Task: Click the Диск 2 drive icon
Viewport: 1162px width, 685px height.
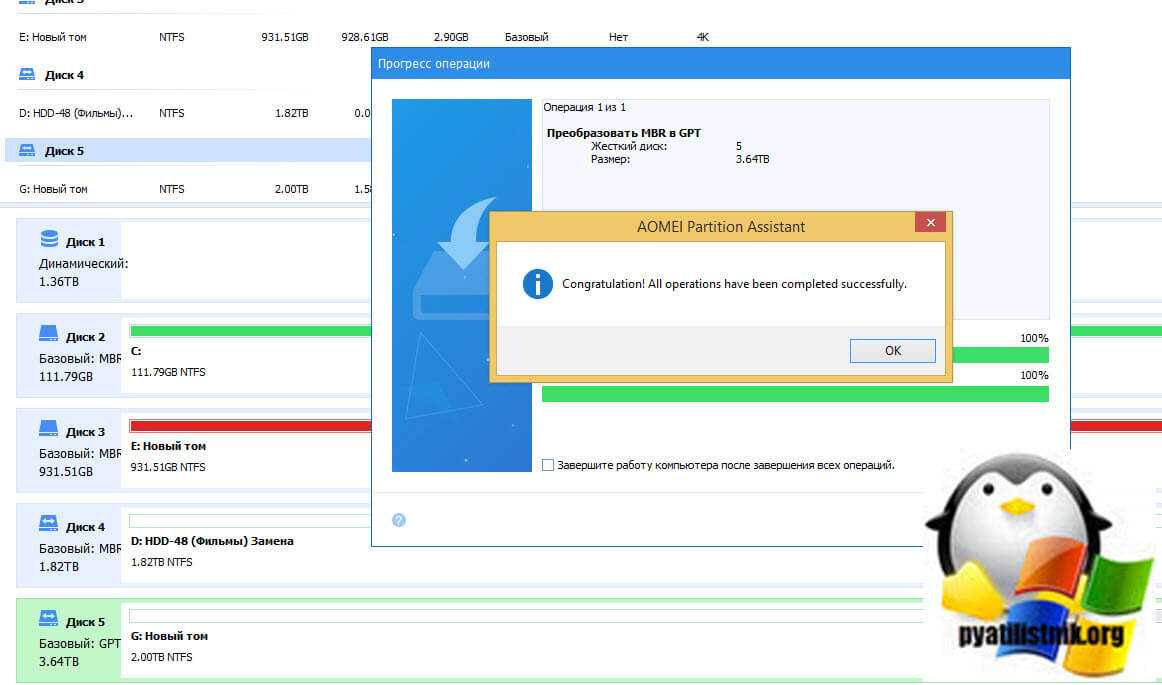Action: click(x=49, y=336)
